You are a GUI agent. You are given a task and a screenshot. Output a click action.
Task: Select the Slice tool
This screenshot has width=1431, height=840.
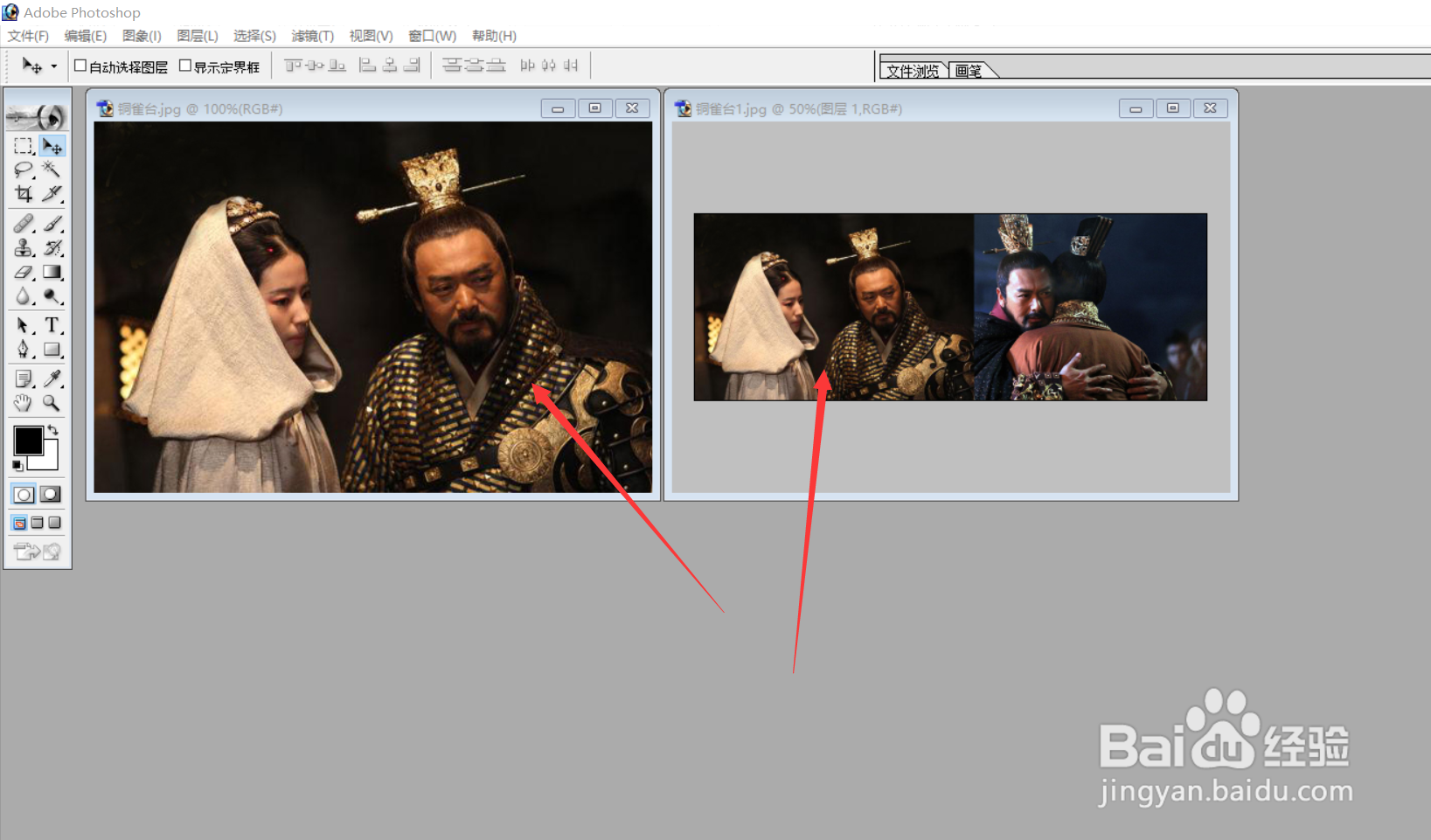(52, 193)
